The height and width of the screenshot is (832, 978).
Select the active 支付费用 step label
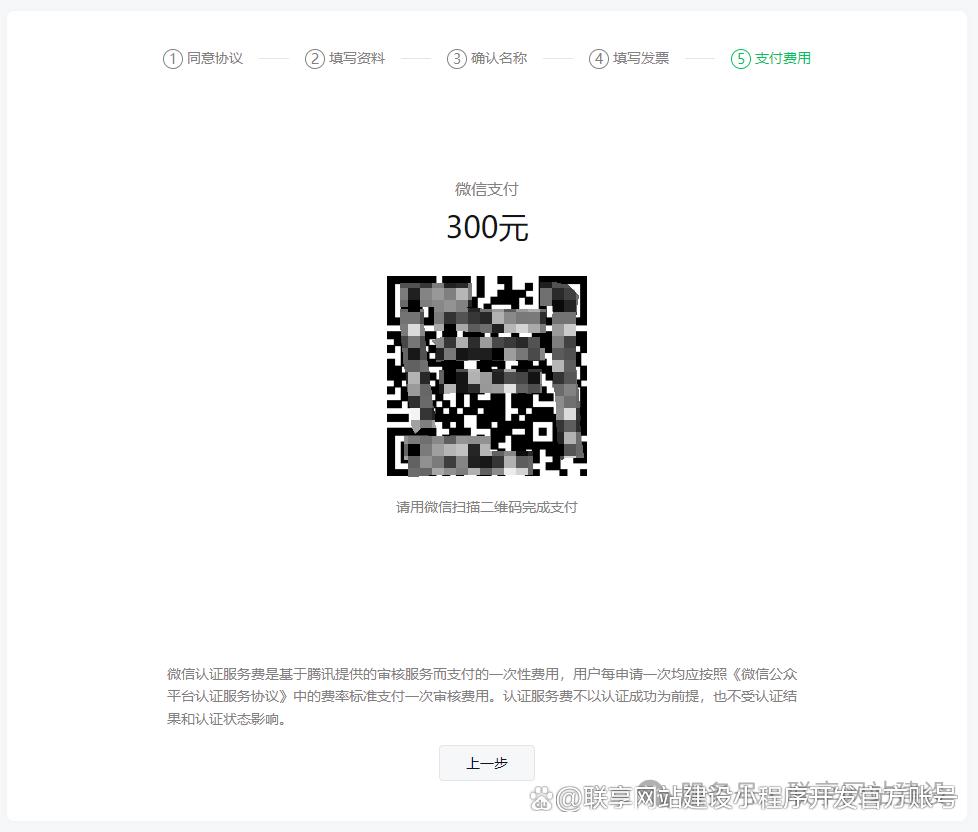783,59
